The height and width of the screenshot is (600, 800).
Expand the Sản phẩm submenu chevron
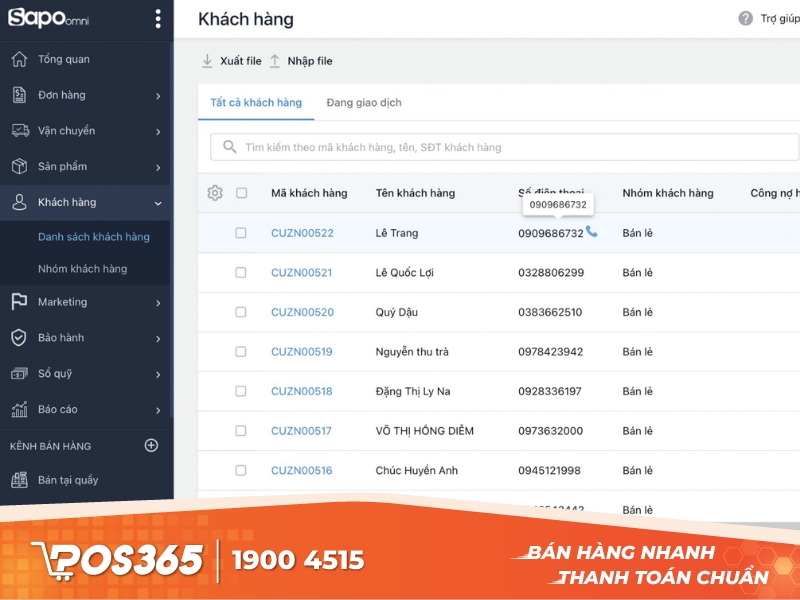[158, 167]
